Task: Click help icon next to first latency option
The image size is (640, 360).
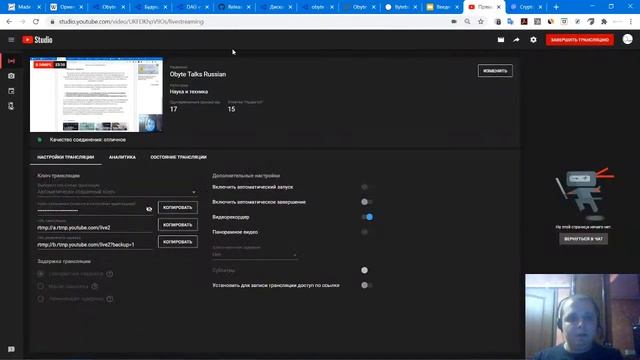Action: (109, 274)
